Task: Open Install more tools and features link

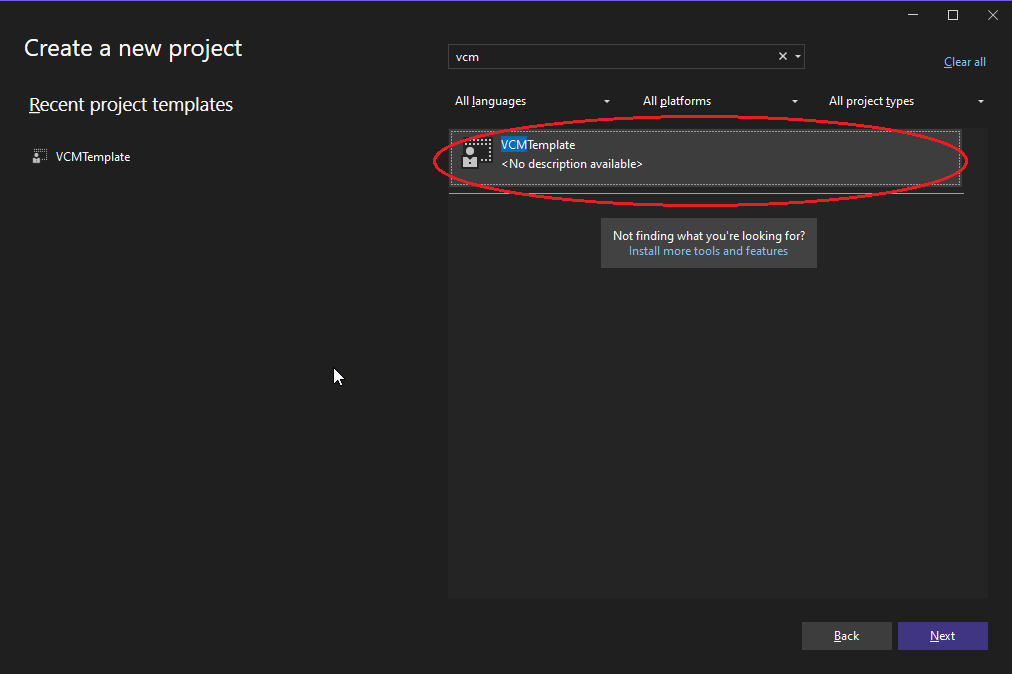Action: (x=708, y=251)
